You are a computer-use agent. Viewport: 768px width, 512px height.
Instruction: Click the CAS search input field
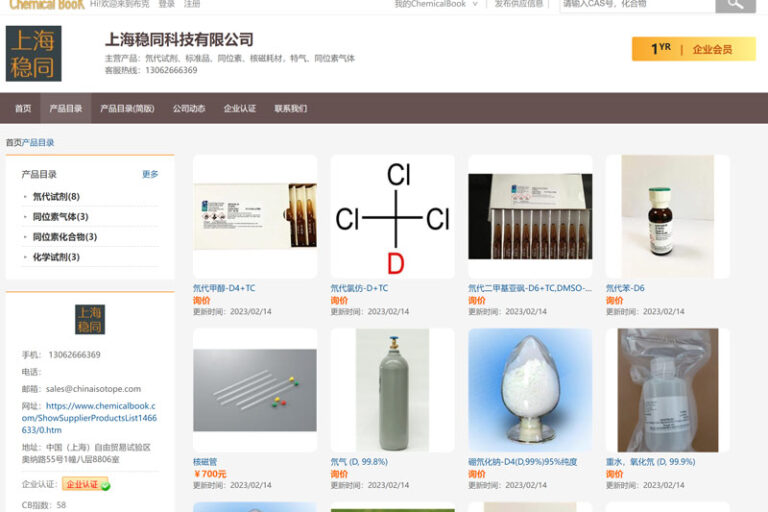coord(637,4)
